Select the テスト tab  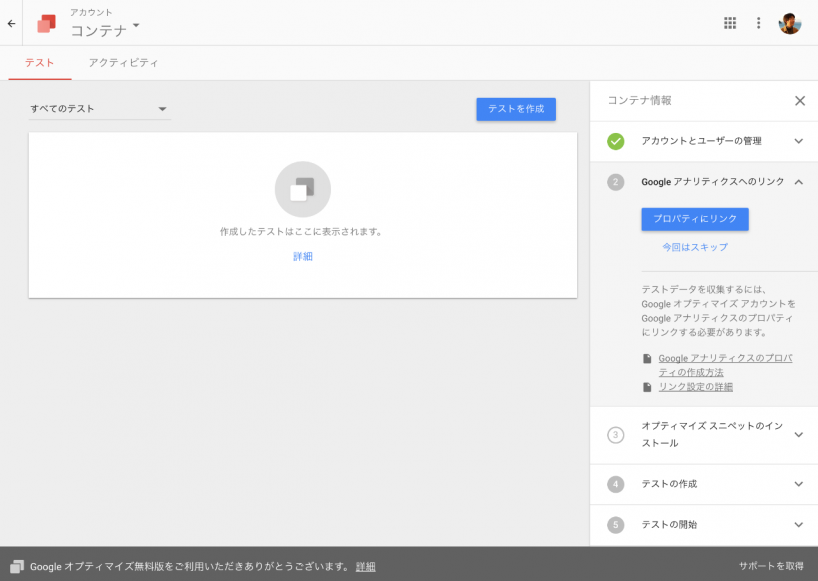click(40, 63)
